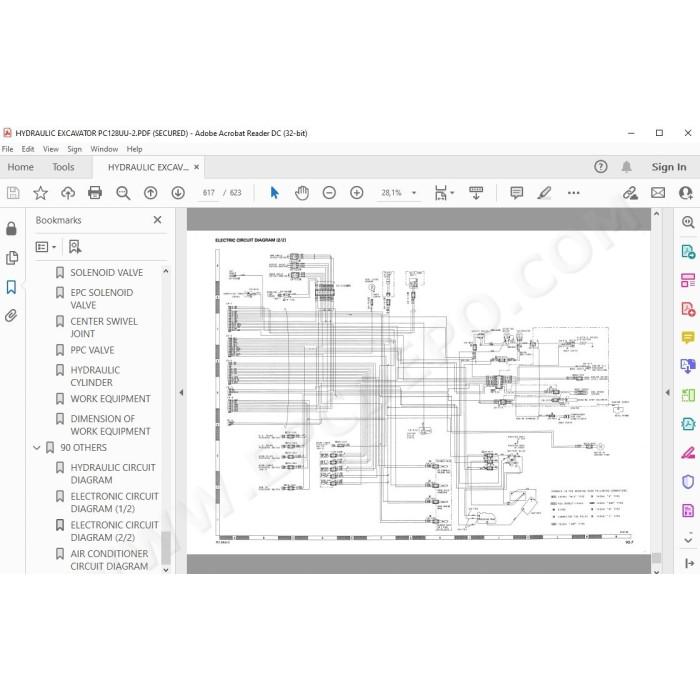
Task: Open right pane search tool icon
Action: coord(688,222)
